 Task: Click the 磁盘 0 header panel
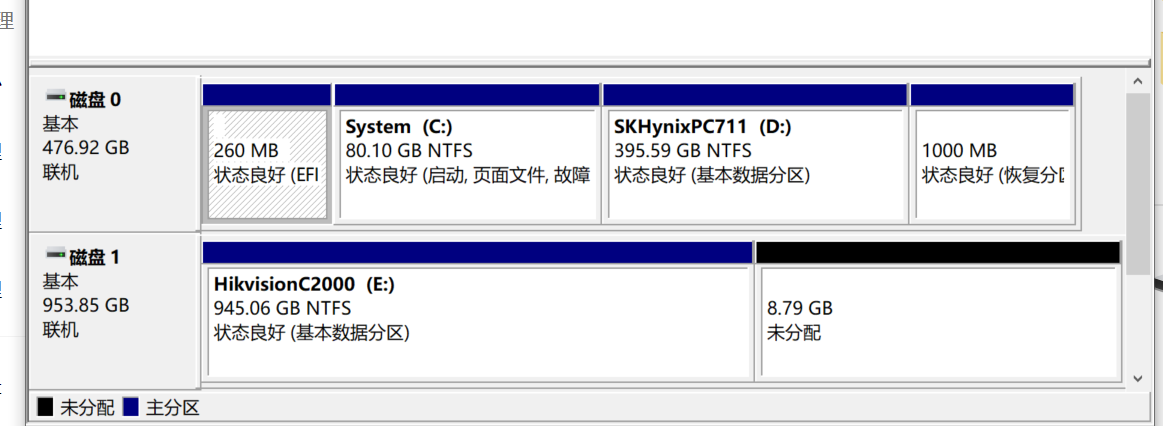pyautogui.click(x=113, y=153)
